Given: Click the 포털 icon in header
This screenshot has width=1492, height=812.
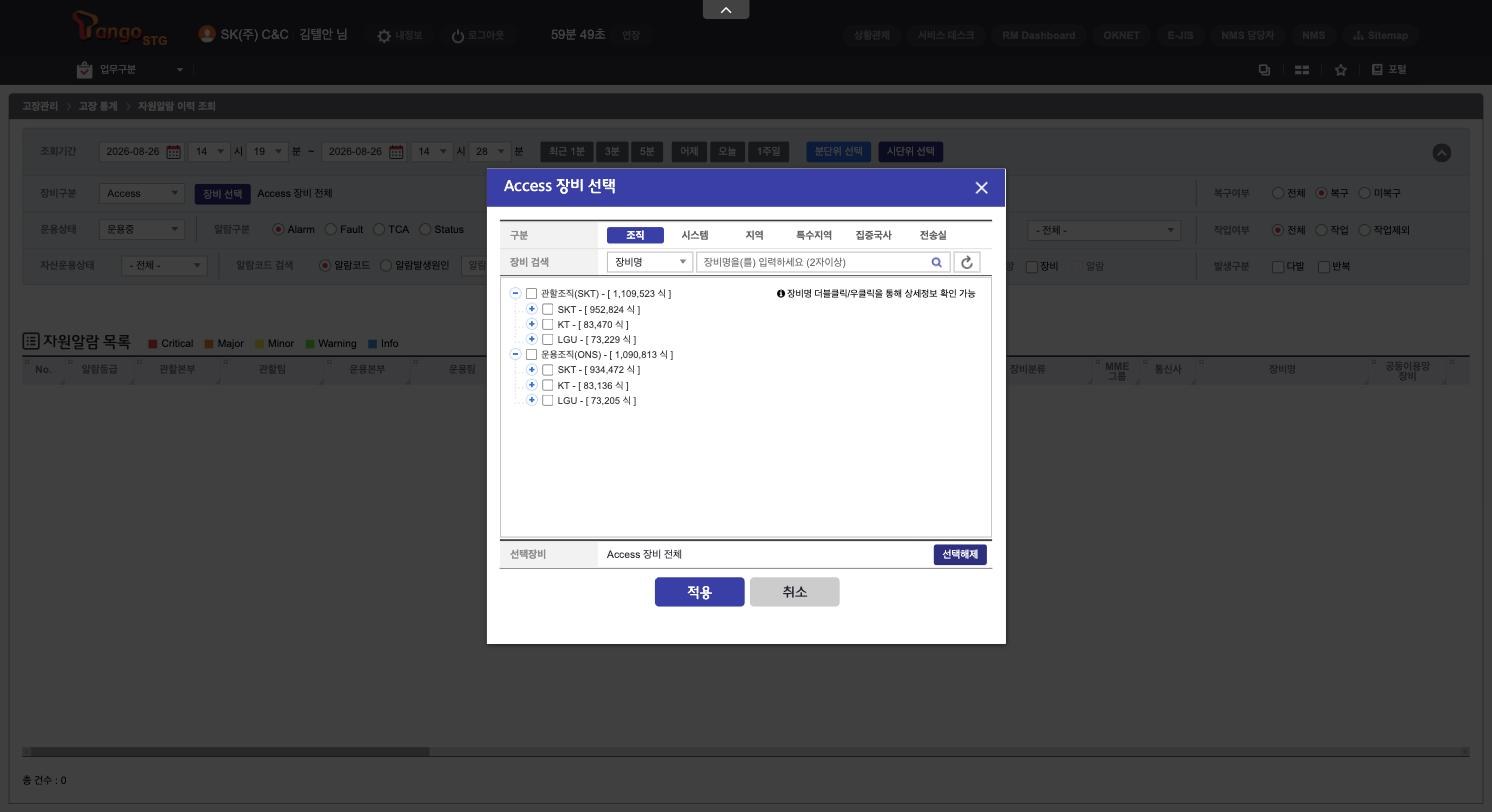Looking at the screenshot, I should [1377, 70].
